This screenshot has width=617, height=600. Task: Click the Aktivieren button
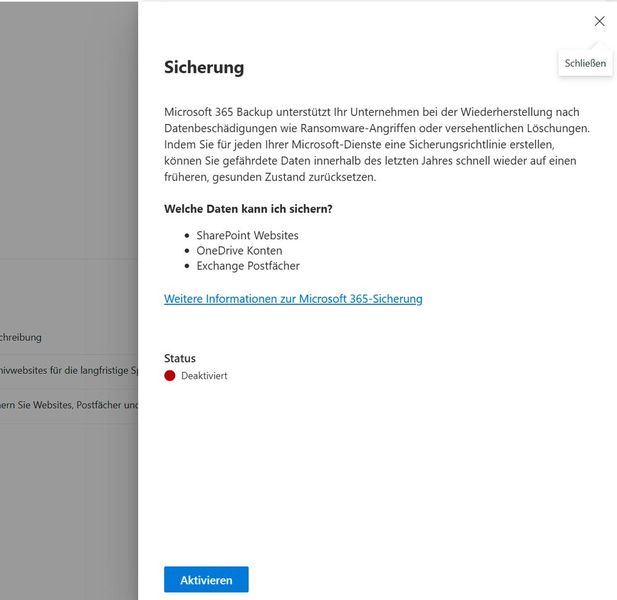(206, 579)
